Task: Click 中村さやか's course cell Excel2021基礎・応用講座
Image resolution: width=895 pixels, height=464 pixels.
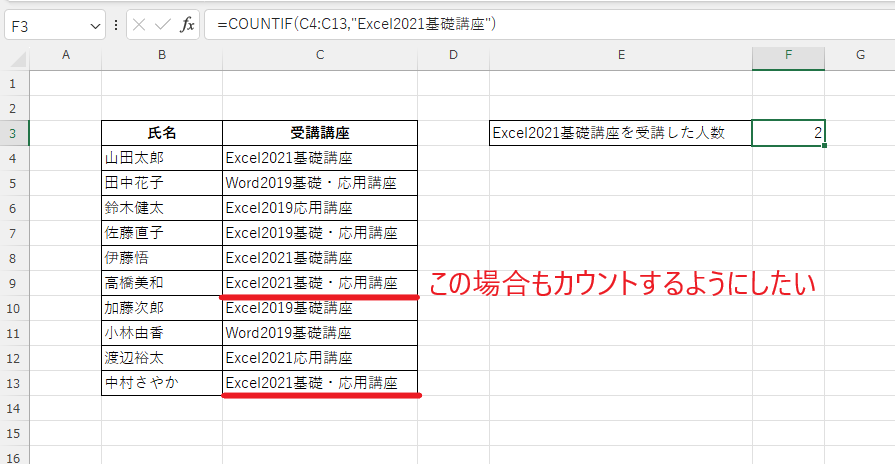Action: pos(320,383)
